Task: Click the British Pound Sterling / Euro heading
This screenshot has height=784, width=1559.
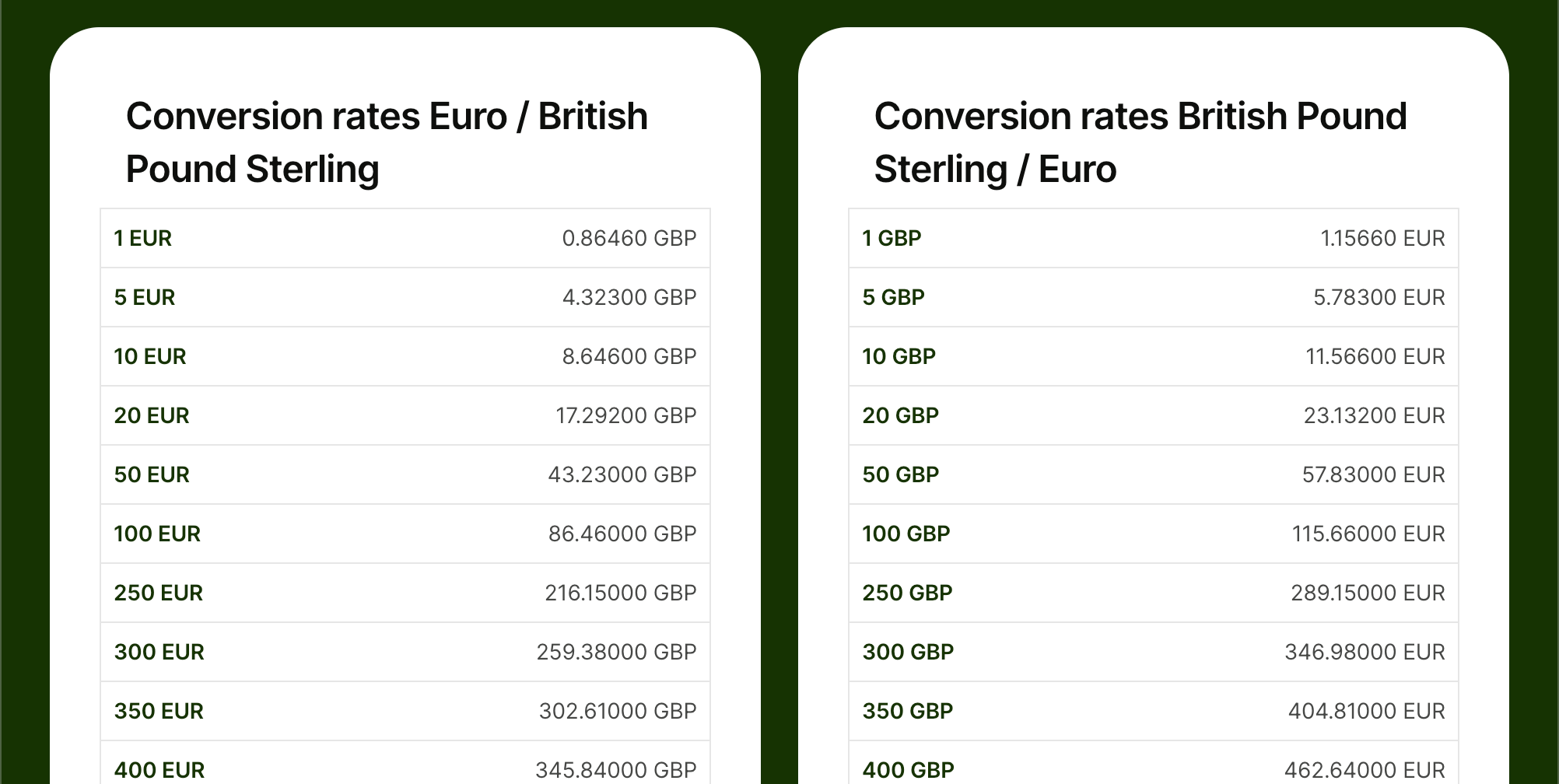Action: pos(1140,142)
